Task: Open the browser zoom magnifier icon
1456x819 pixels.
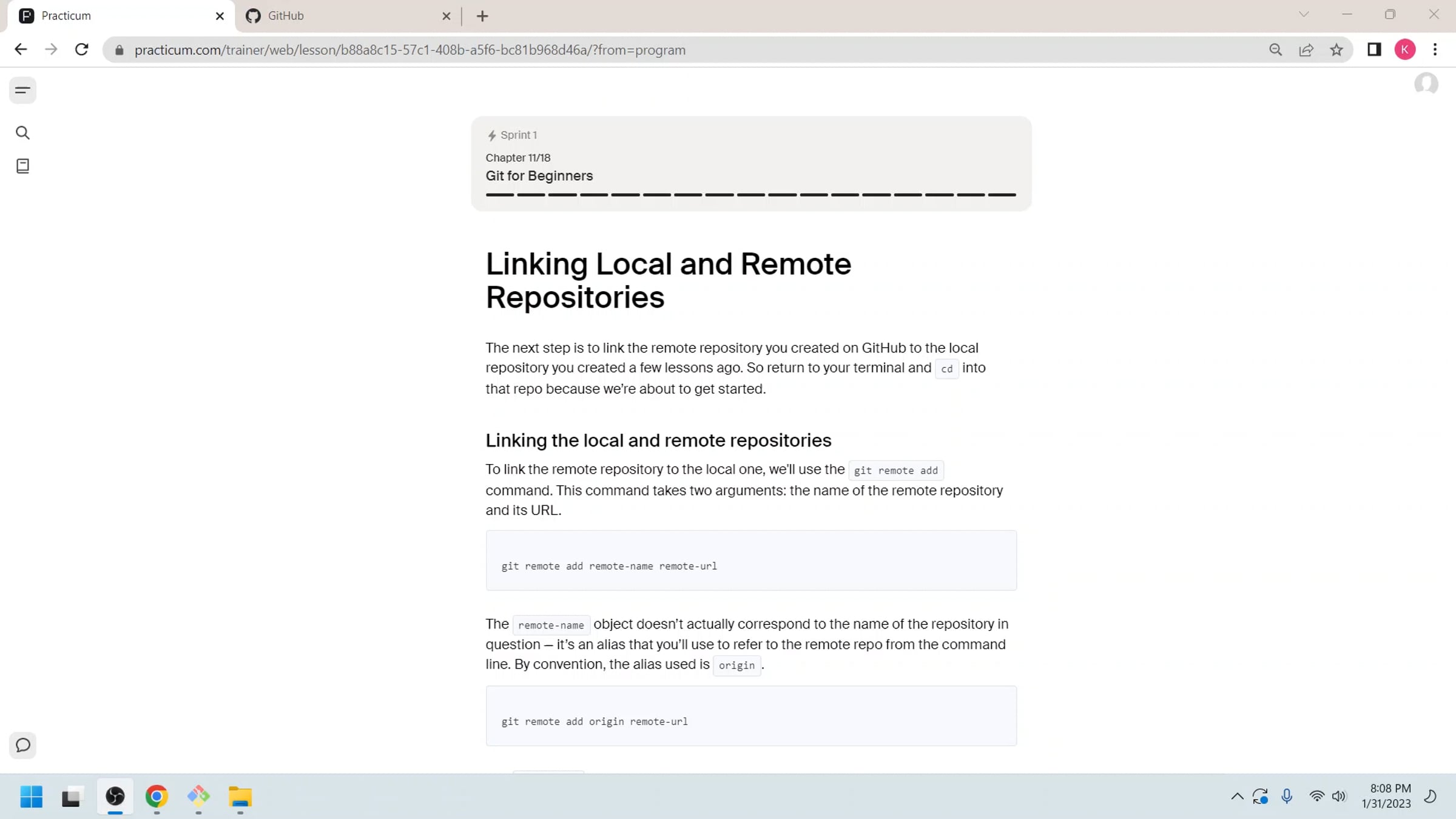Action: click(1276, 50)
